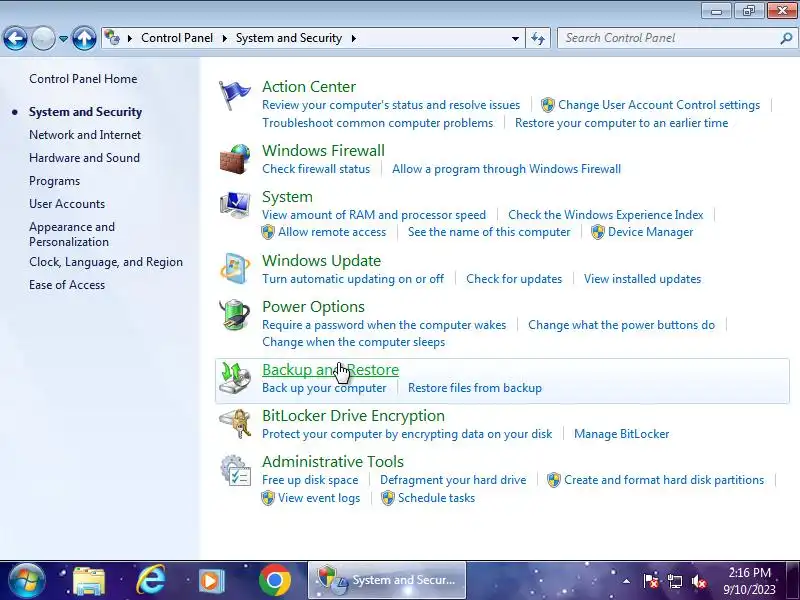Open Device Manager link

[x=651, y=232]
